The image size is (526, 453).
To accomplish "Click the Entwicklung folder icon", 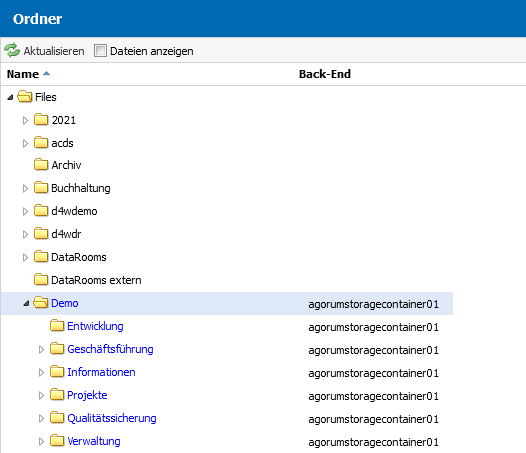I will [x=57, y=326].
